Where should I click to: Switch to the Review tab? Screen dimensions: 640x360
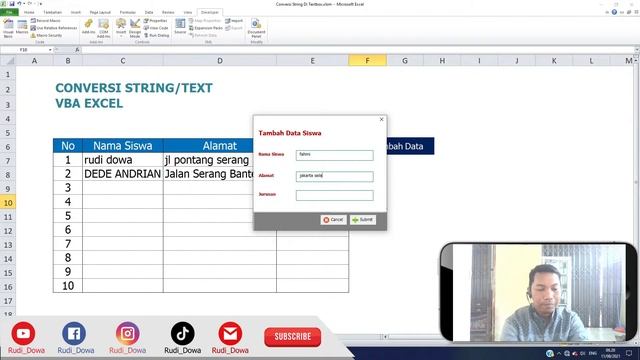tap(168, 12)
